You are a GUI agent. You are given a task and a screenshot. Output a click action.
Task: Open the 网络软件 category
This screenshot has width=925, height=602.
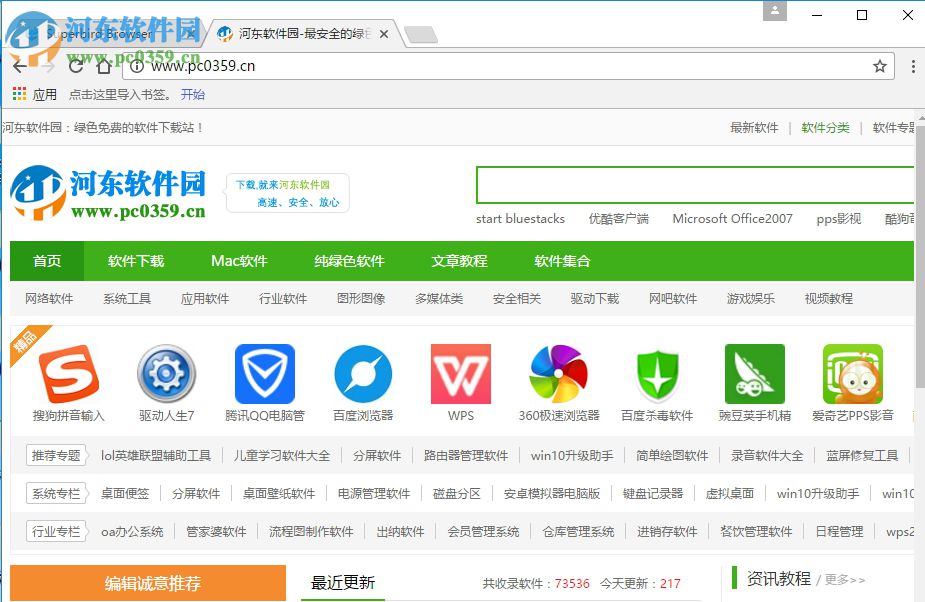[49, 299]
